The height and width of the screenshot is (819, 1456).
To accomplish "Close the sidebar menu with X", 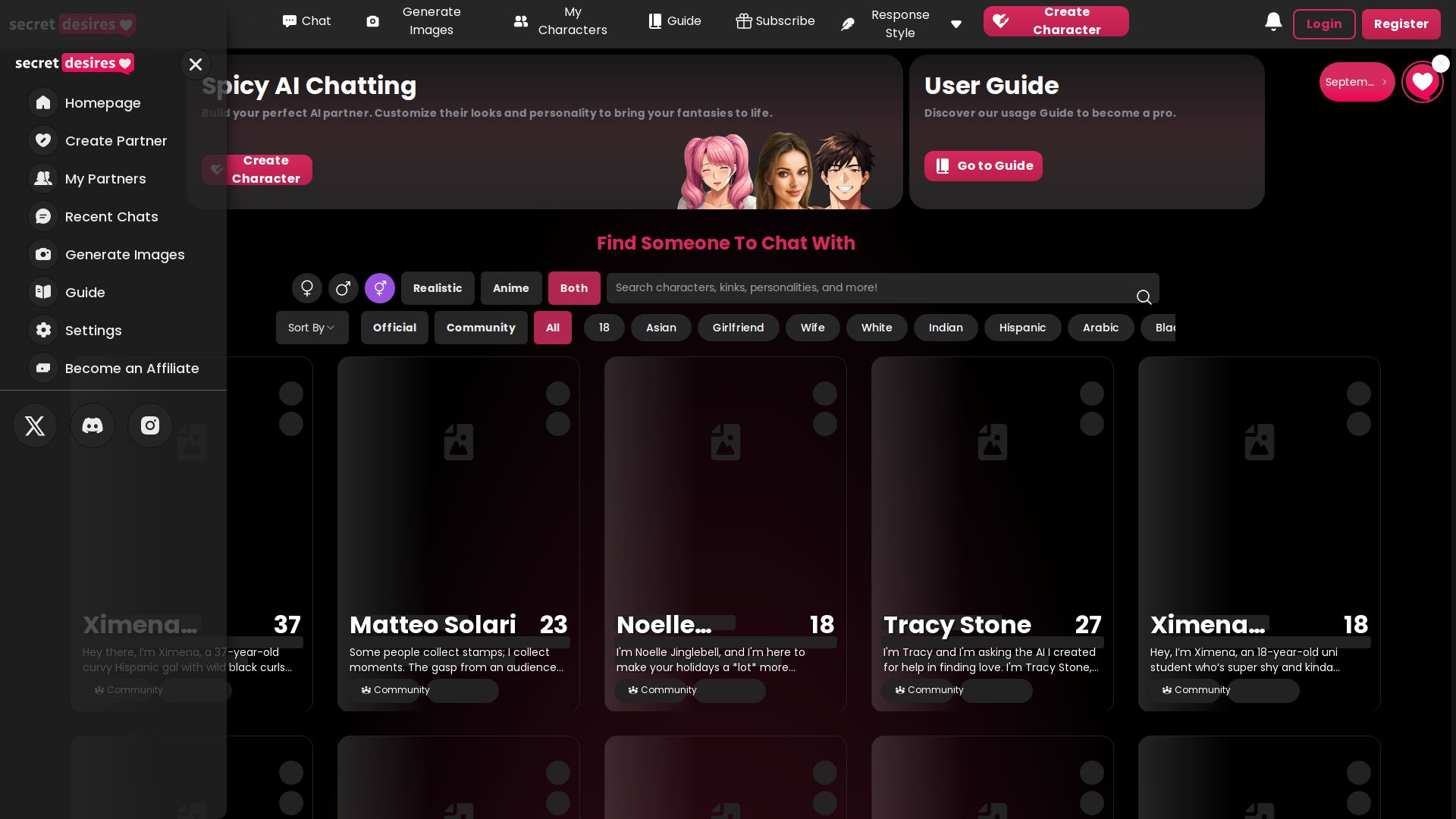I will [x=196, y=64].
